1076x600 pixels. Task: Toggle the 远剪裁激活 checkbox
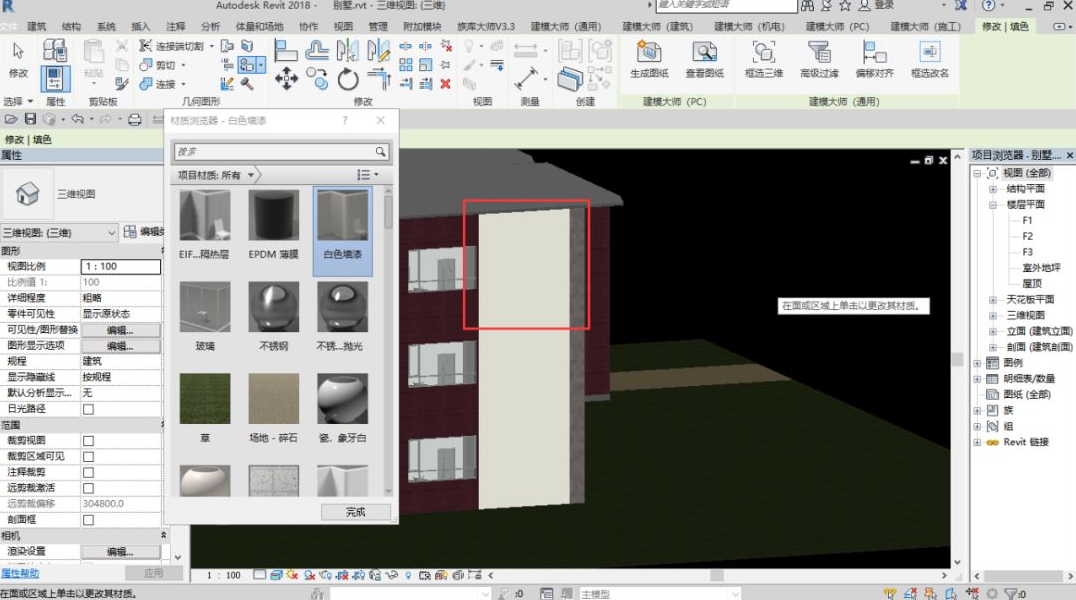(x=88, y=488)
